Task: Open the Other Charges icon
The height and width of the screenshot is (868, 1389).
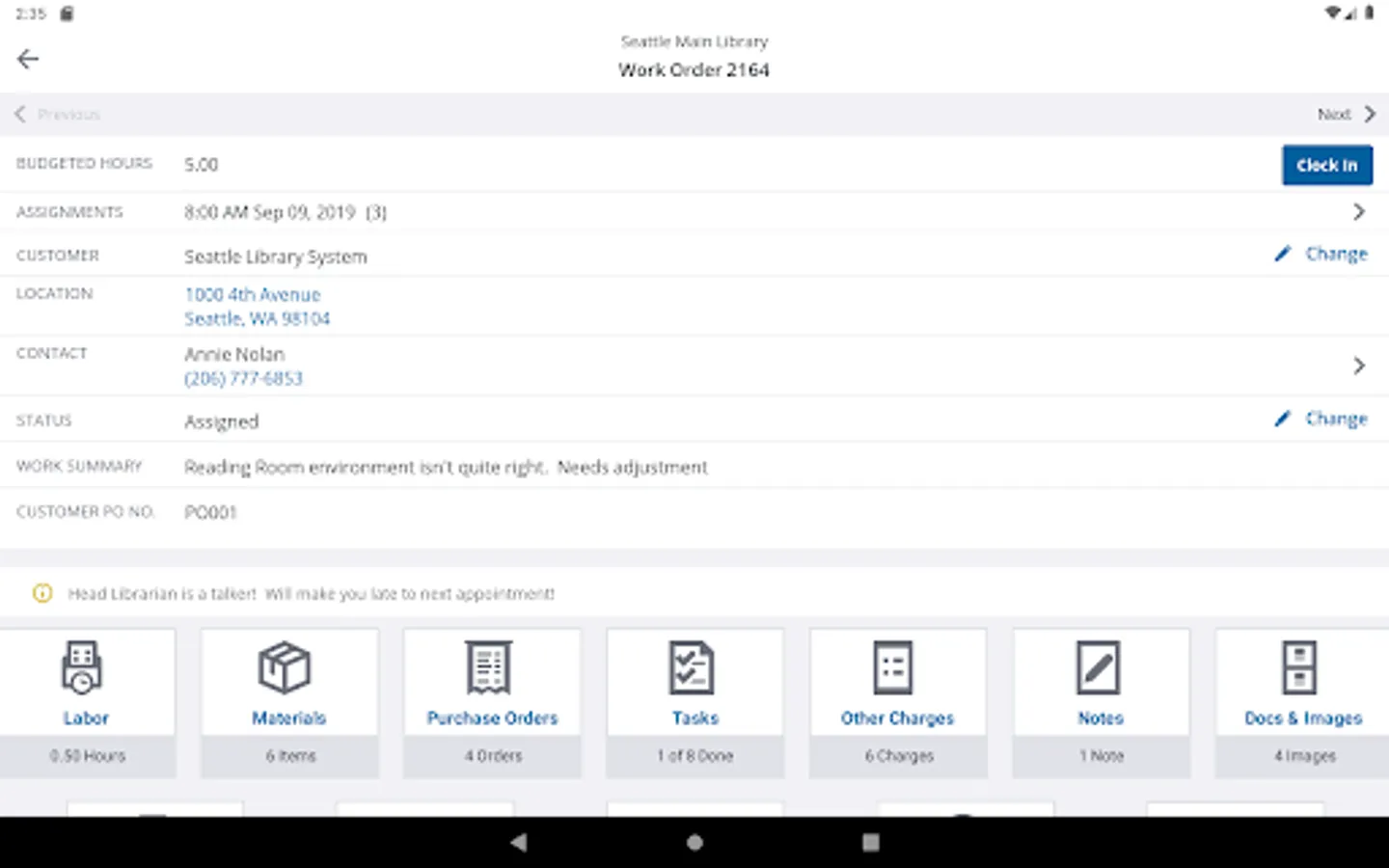Action: 893,667
